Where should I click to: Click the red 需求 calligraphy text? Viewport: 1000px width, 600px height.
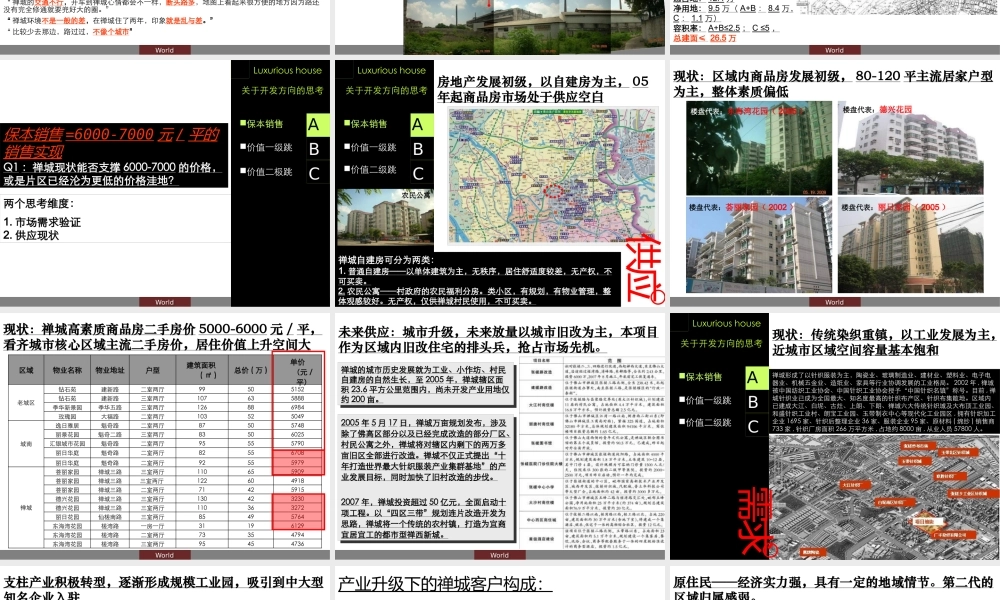point(756,522)
